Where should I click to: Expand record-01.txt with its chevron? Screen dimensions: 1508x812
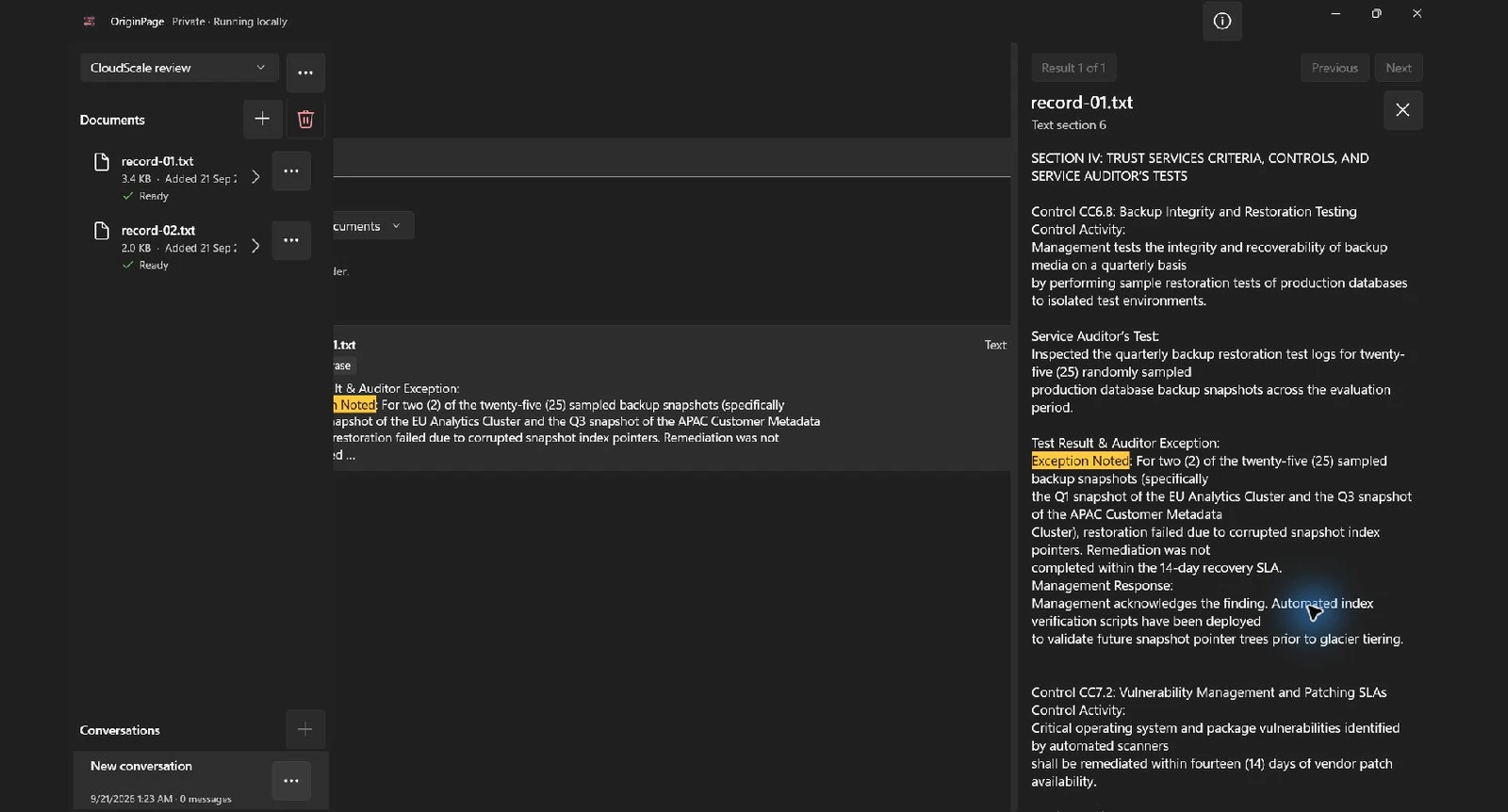[254, 177]
